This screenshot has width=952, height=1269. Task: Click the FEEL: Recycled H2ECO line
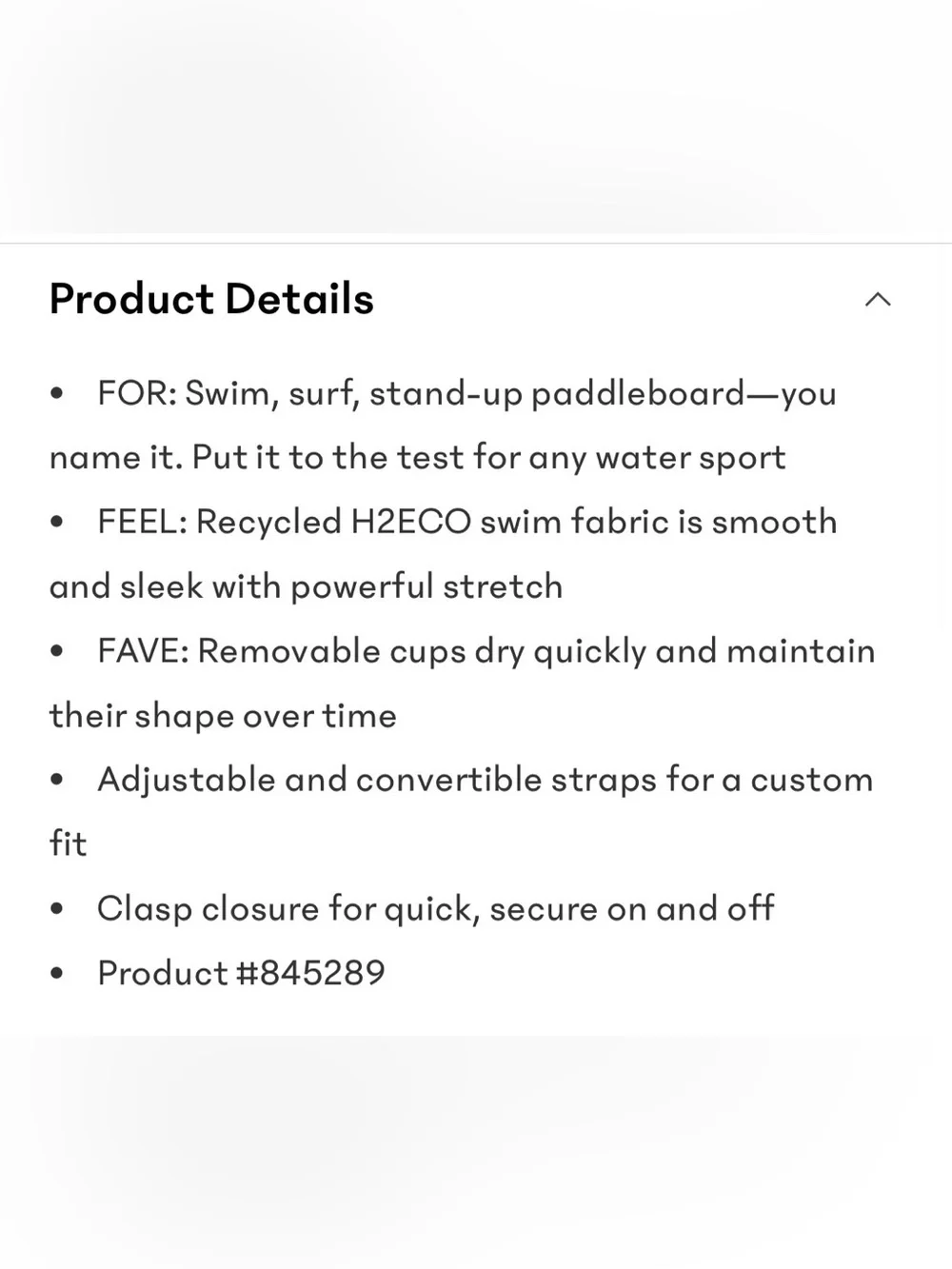point(466,522)
